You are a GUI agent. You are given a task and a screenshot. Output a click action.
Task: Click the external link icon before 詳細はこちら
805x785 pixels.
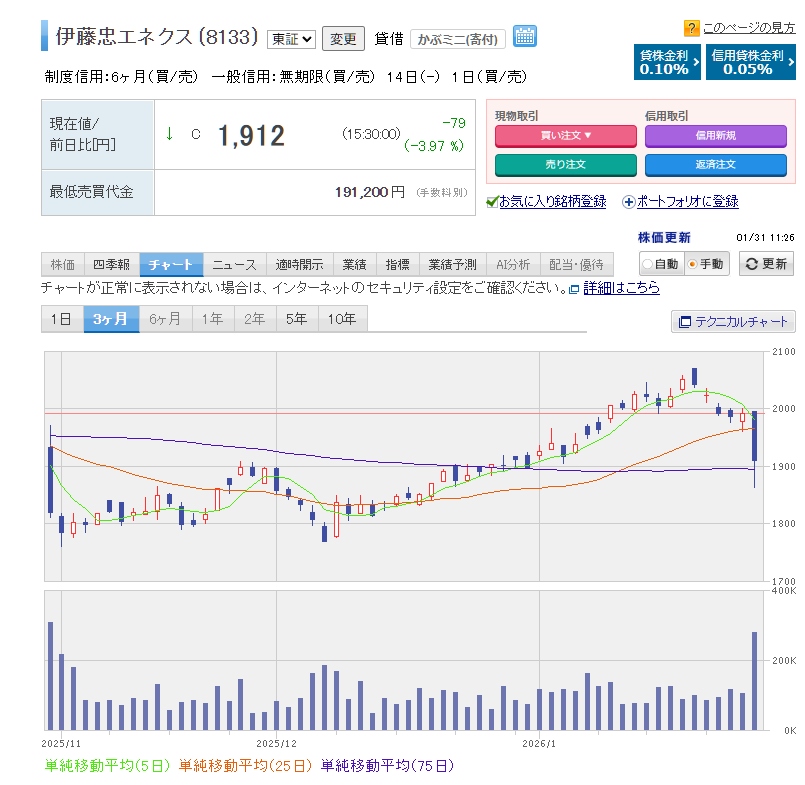click(x=574, y=288)
